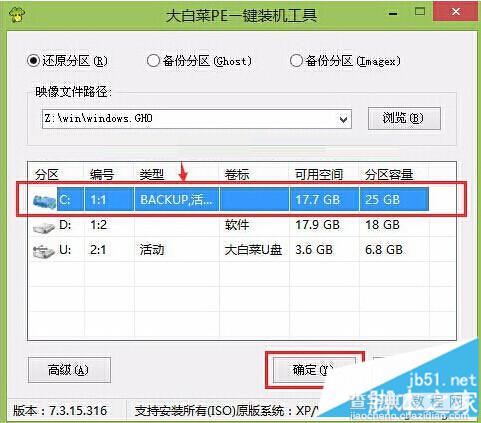Click the 18 GB capacity cell
This screenshot has height=423, width=481.
pyautogui.click(x=382, y=225)
